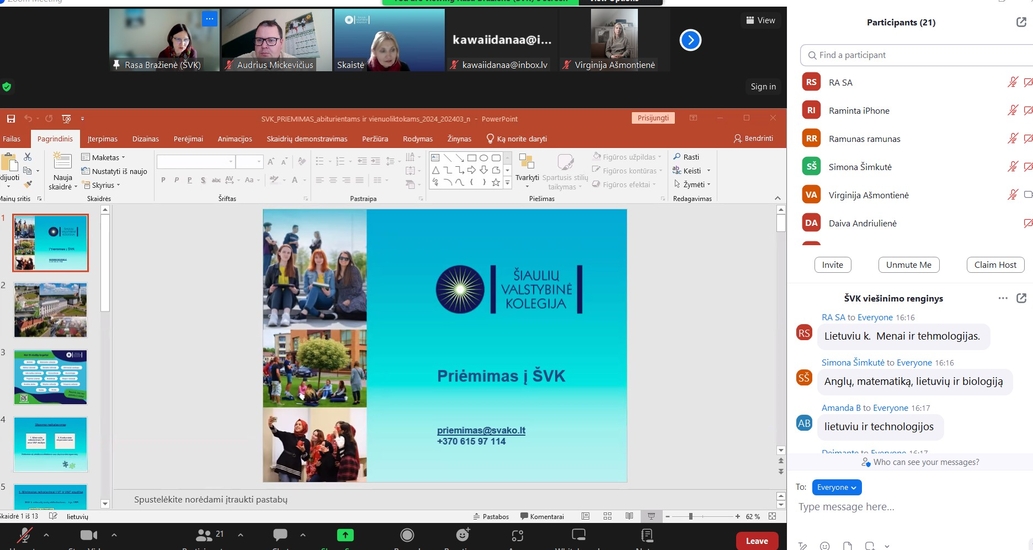Viewport: 1033px width, 550px height.
Task: Open the Apps icon in Zoom toolbar
Action: (x=518, y=535)
